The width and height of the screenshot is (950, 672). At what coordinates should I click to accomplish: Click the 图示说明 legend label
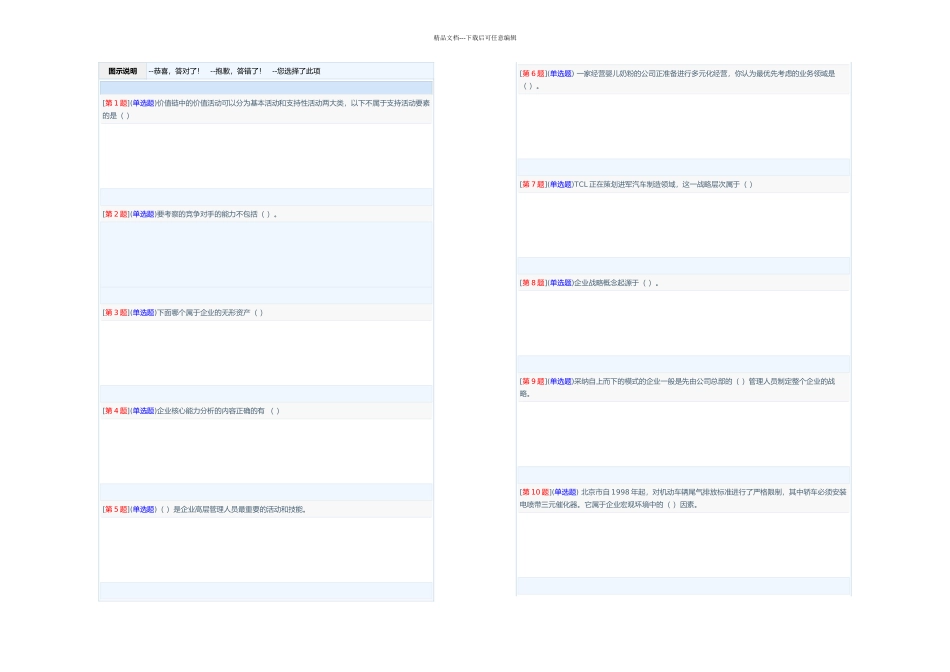coord(122,72)
